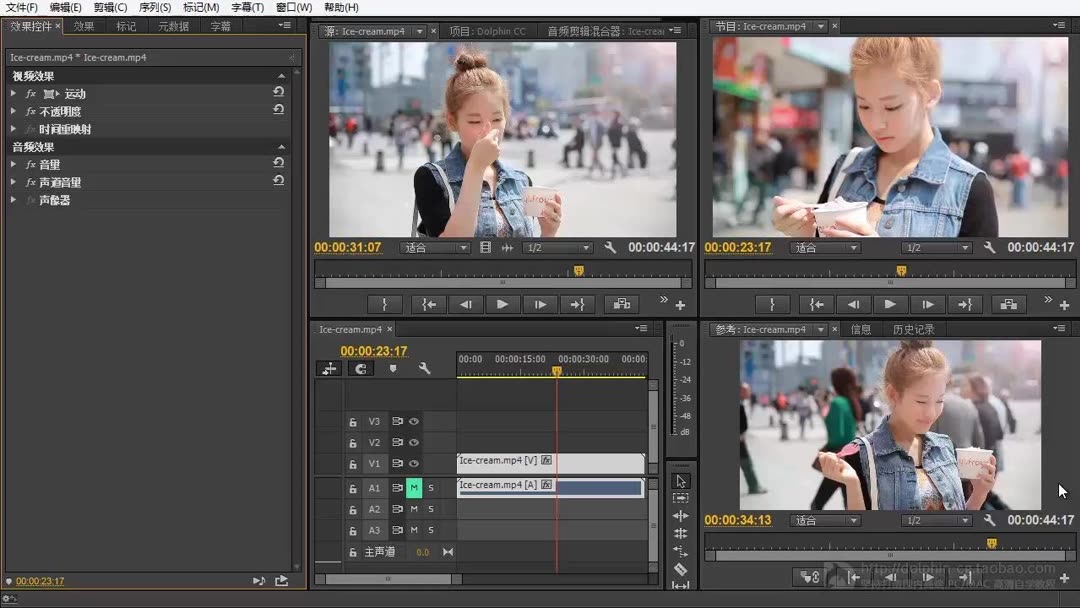This screenshot has height=608, width=1080.
Task: Select the Razor tool in tools panel
Action: coord(680,569)
